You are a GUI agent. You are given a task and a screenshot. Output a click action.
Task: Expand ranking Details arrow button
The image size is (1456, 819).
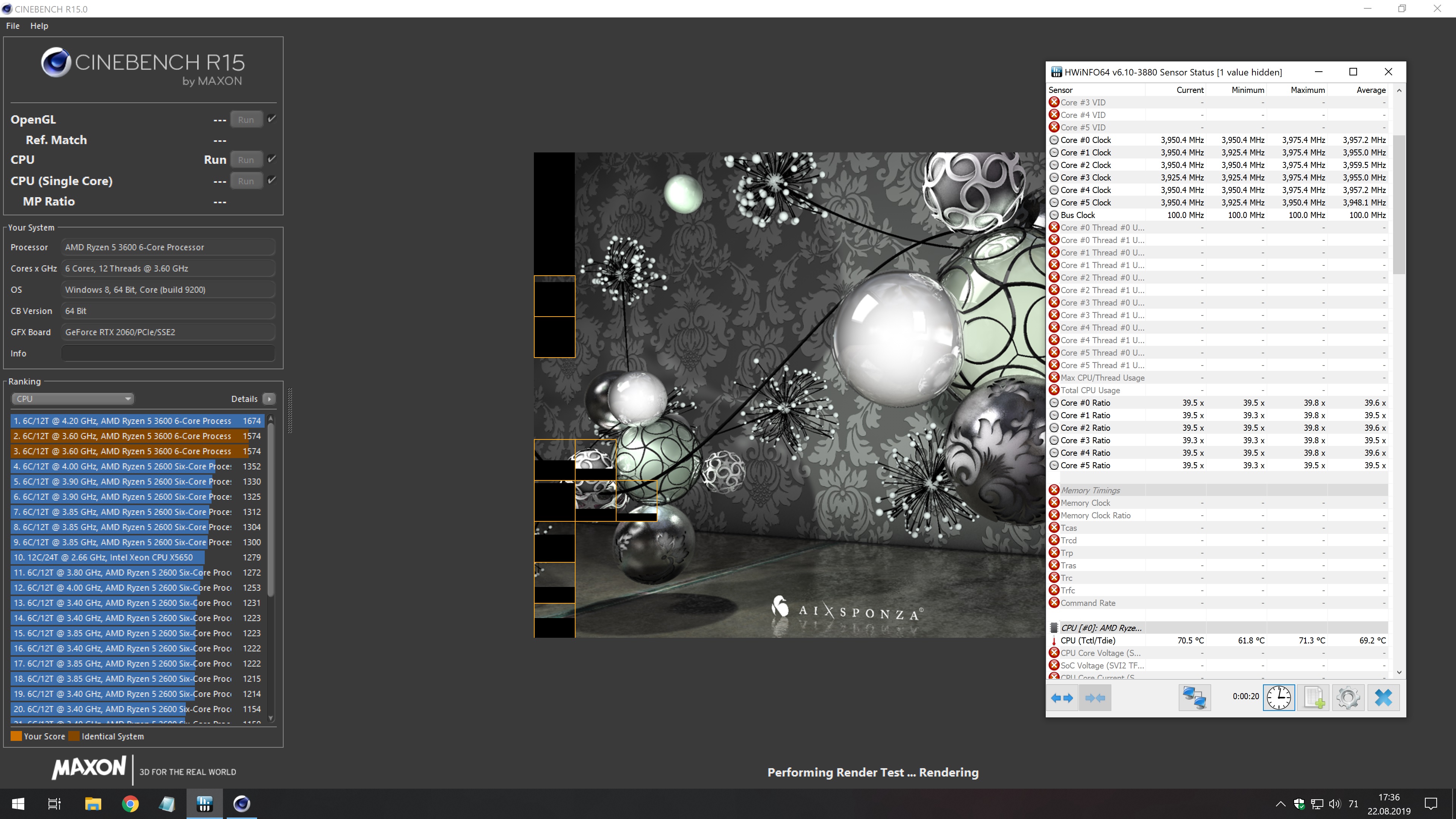pyautogui.click(x=269, y=399)
